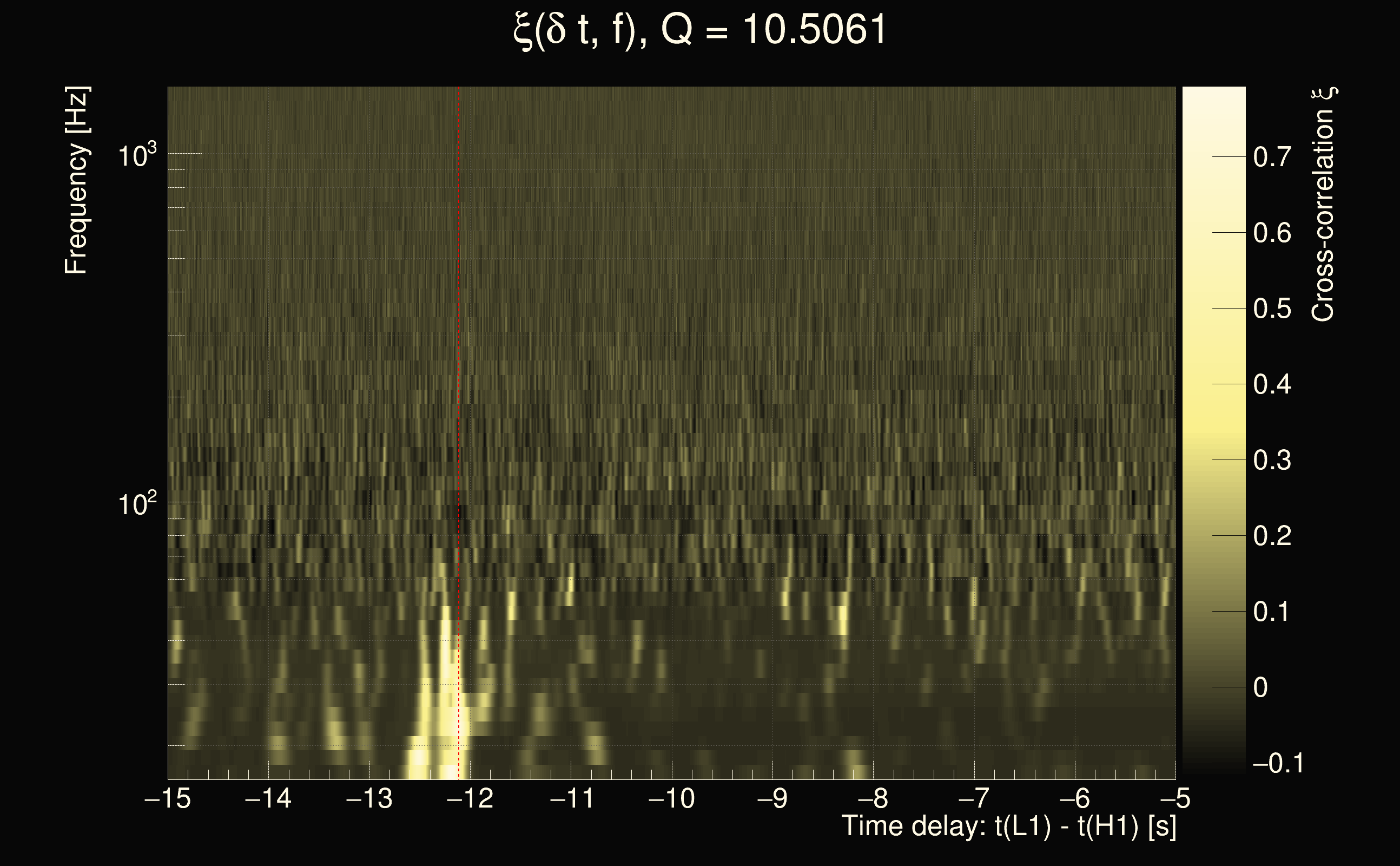The width and height of the screenshot is (1400, 866).
Task: Click the −15 time delay tick label
Action: click(168, 798)
